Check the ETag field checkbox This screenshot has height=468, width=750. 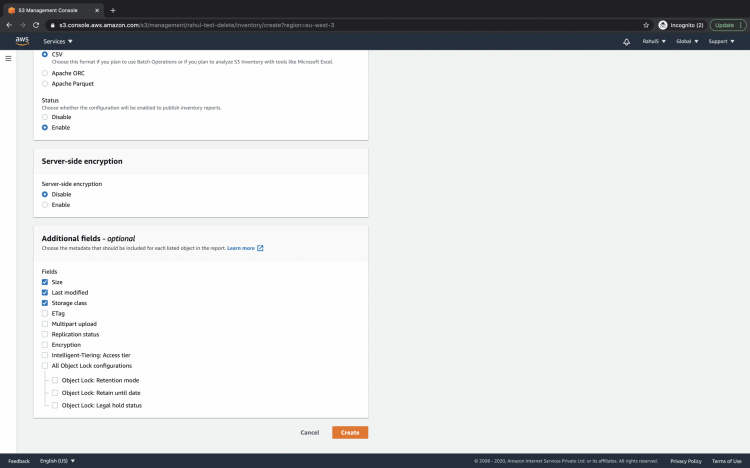point(44,313)
